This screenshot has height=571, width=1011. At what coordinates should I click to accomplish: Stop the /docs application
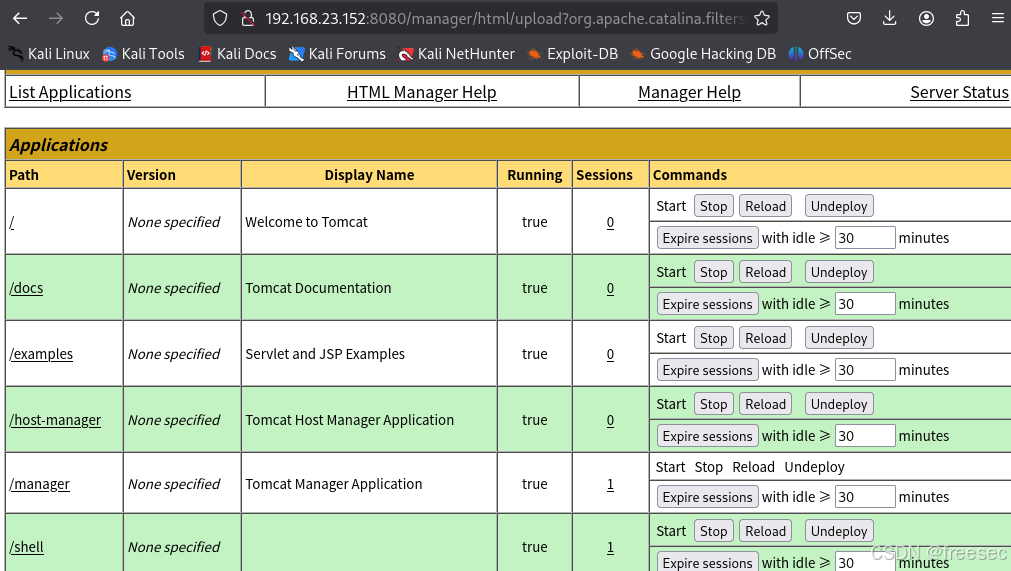713,272
